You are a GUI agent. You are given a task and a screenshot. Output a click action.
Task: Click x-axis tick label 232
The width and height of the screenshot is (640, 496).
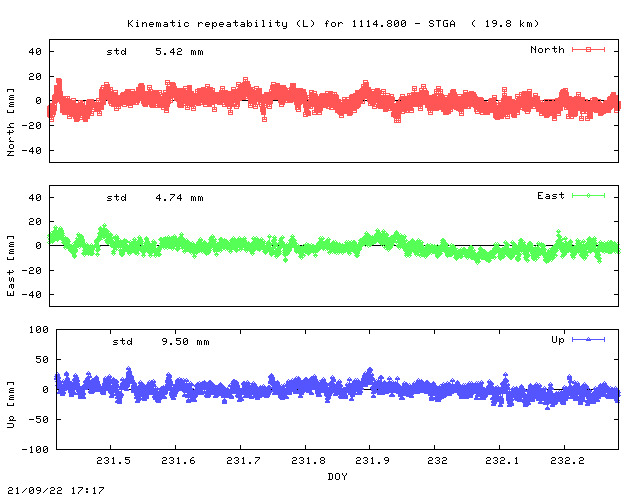click(437, 461)
